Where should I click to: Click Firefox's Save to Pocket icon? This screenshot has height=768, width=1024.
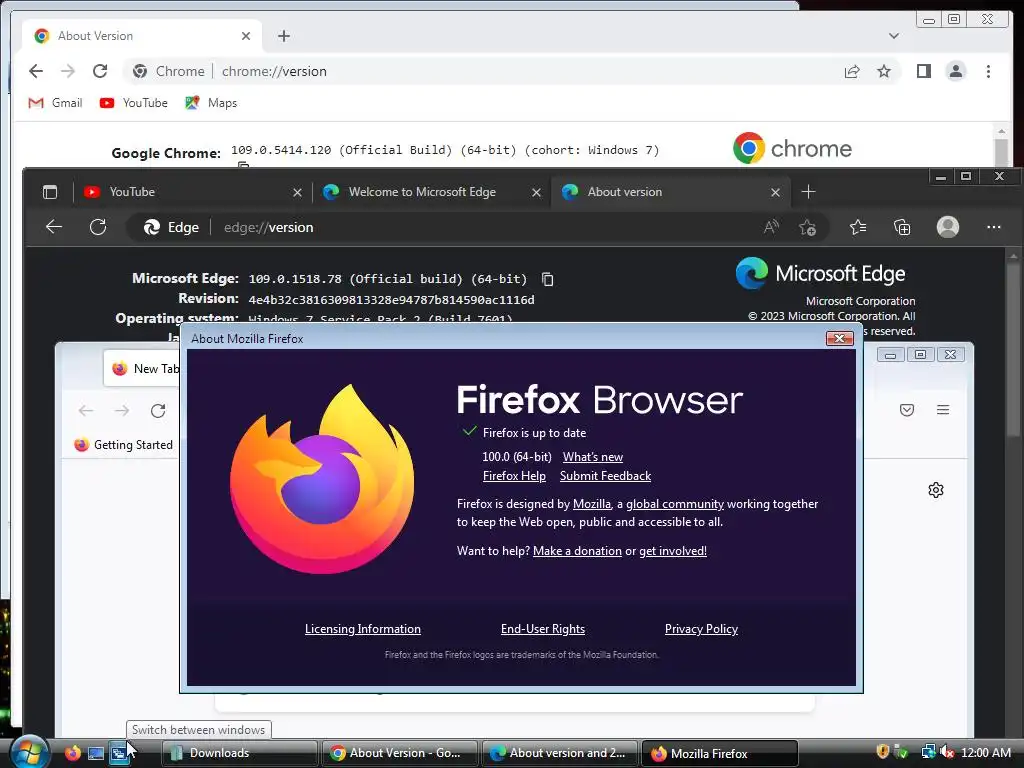(x=906, y=410)
